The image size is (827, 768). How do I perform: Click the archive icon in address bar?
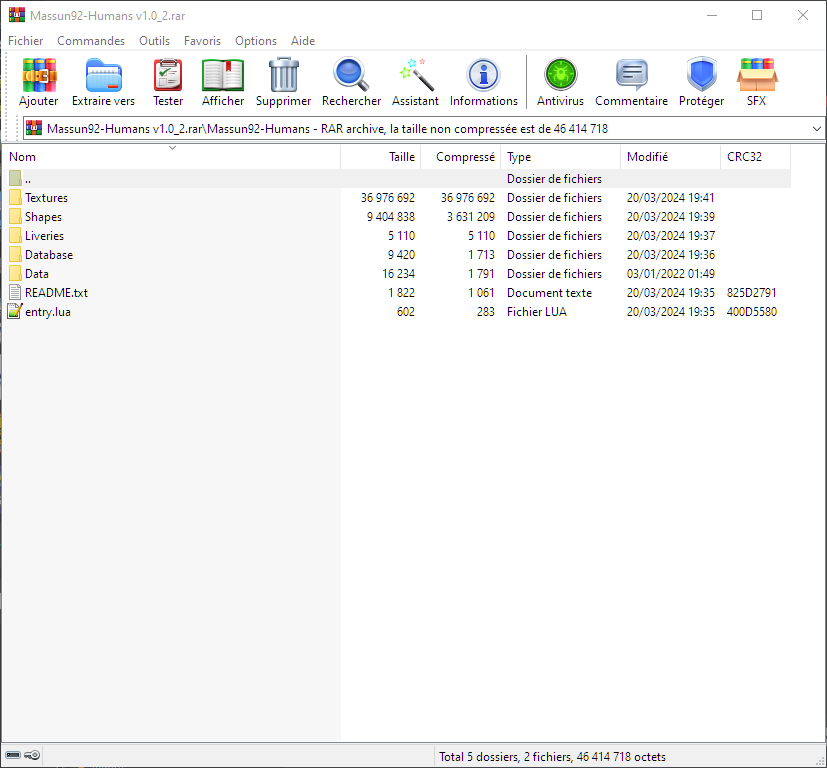(x=34, y=128)
